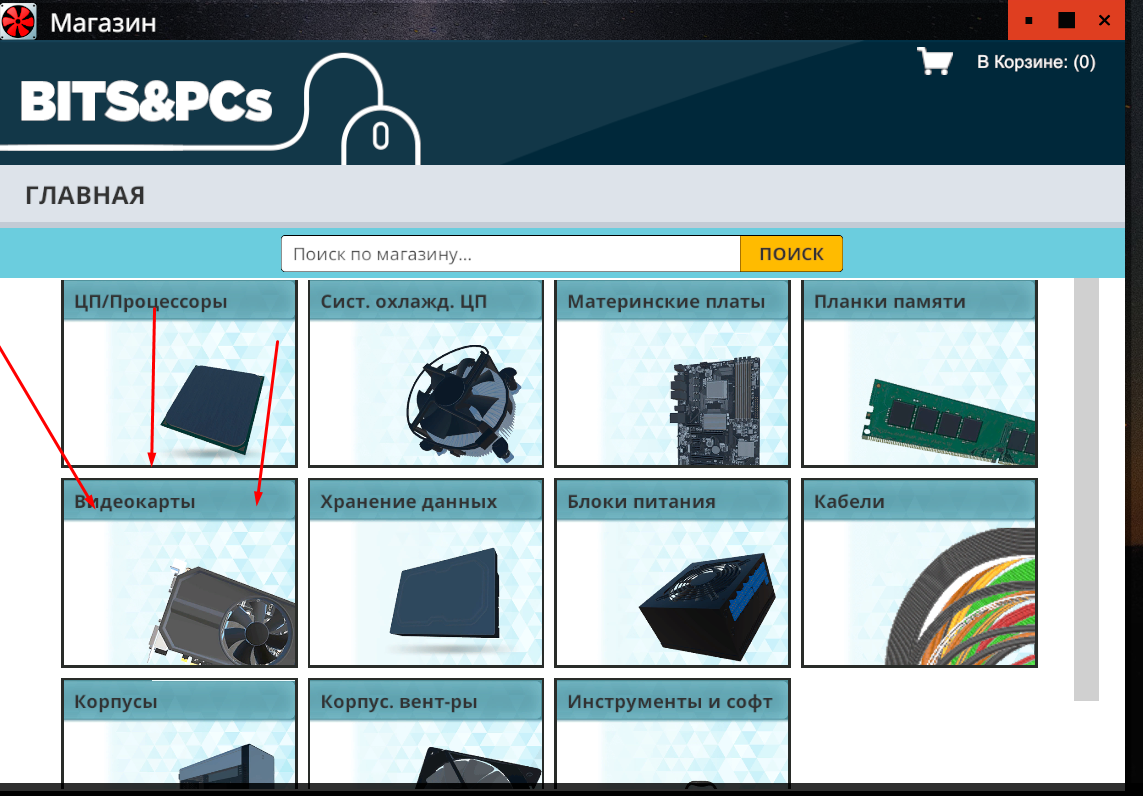Open the Блоки питания category
The height and width of the screenshot is (796, 1143).
[x=672, y=573]
